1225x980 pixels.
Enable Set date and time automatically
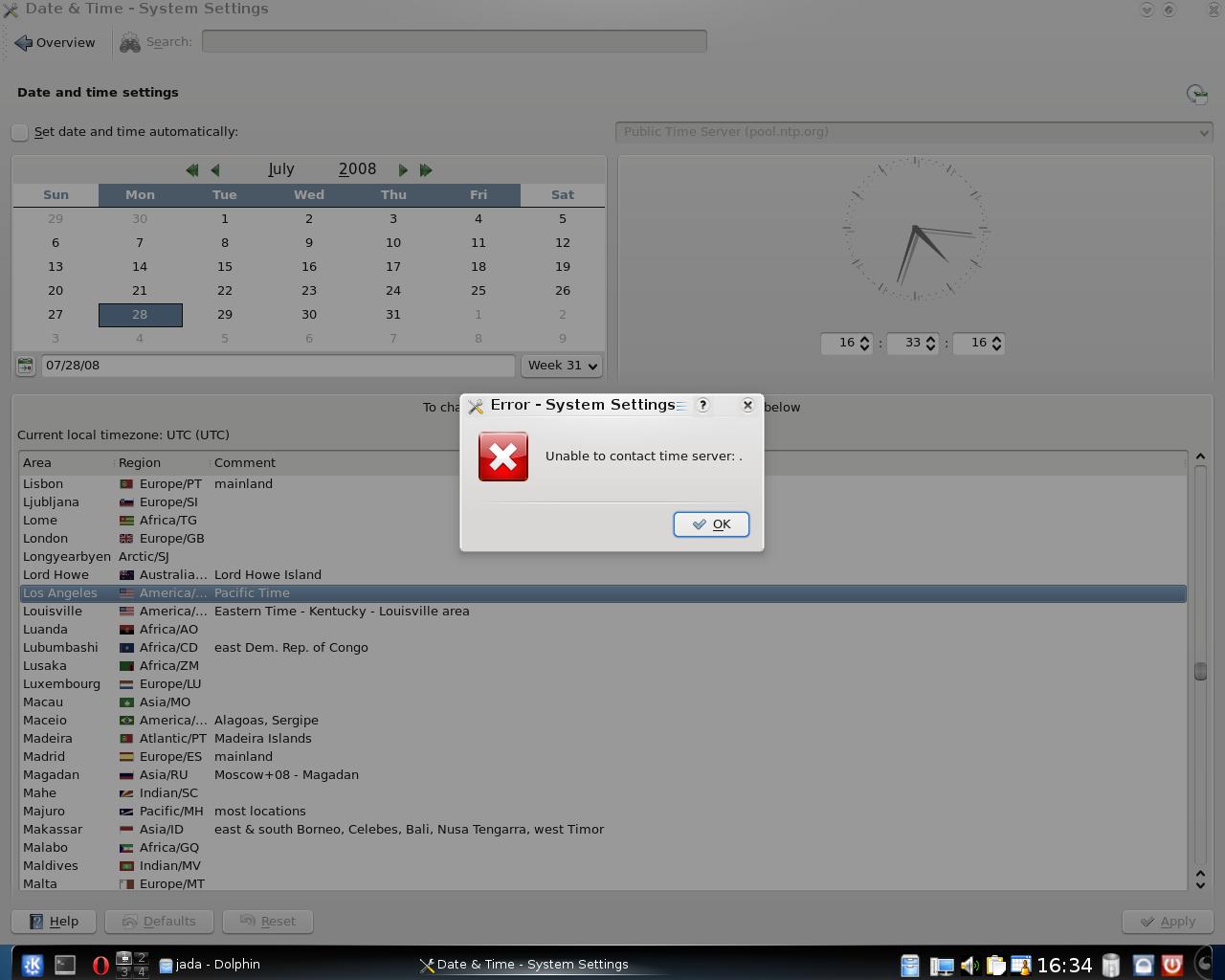(x=20, y=132)
